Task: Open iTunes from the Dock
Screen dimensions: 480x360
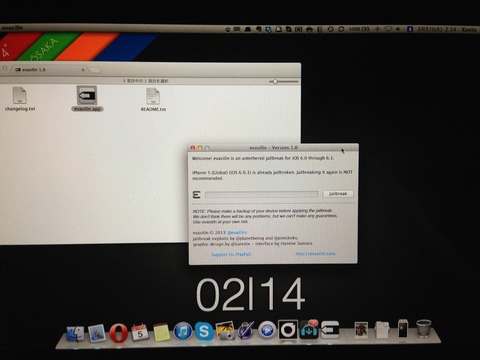Action: point(183,331)
